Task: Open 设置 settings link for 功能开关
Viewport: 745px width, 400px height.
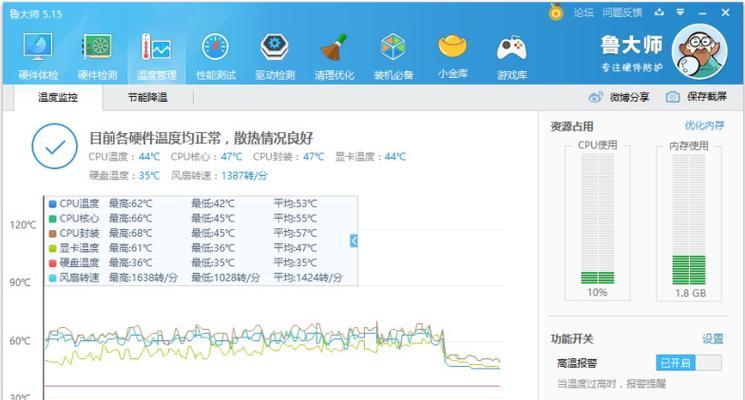Action: [x=713, y=339]
